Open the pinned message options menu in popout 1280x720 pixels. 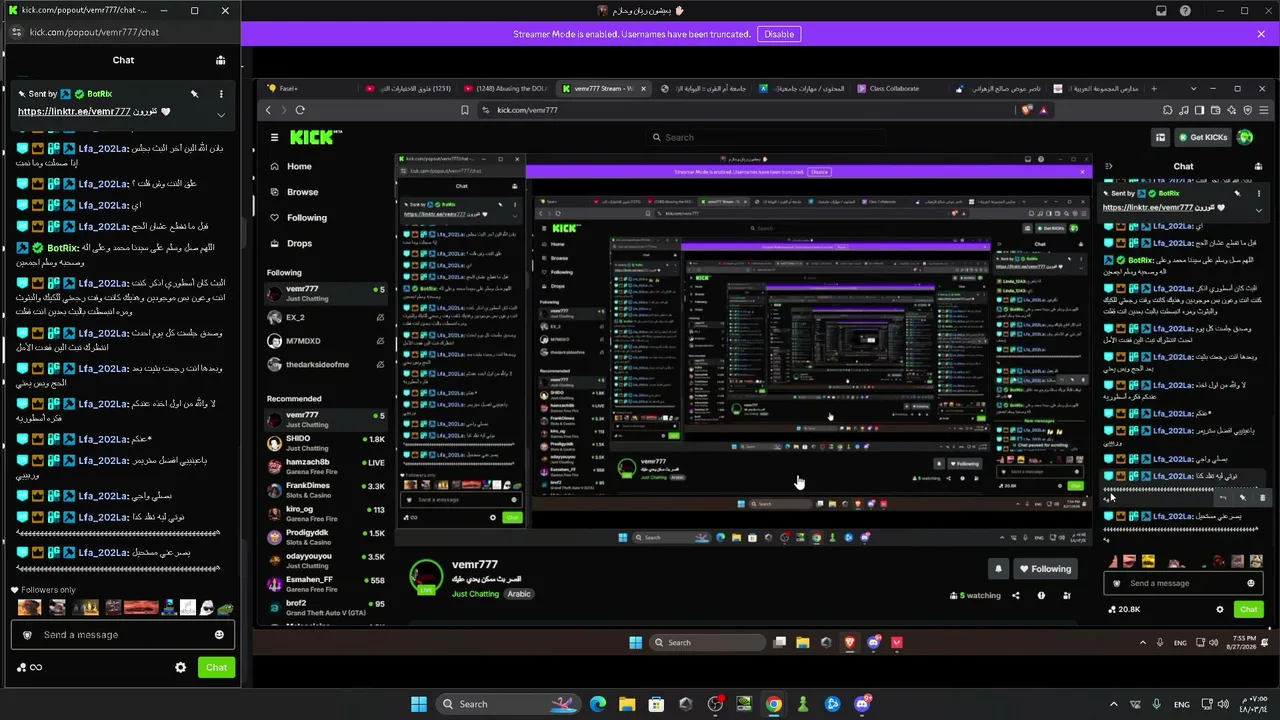point(221,94)
